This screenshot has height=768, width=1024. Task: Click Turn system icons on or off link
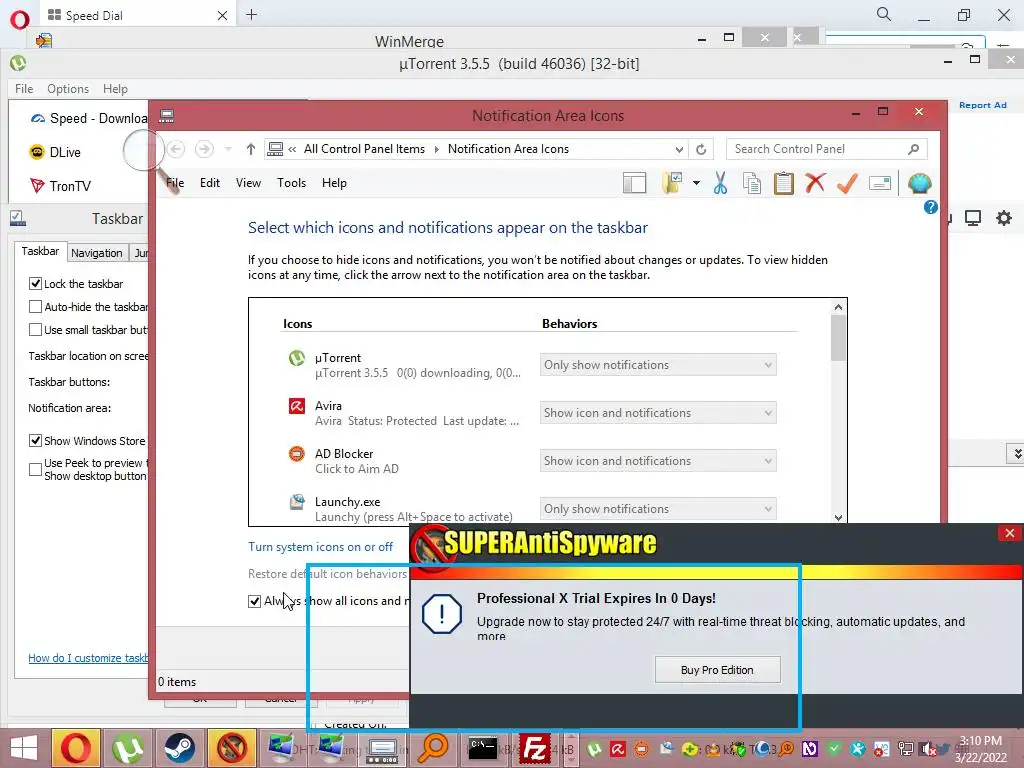pos(320,547)
